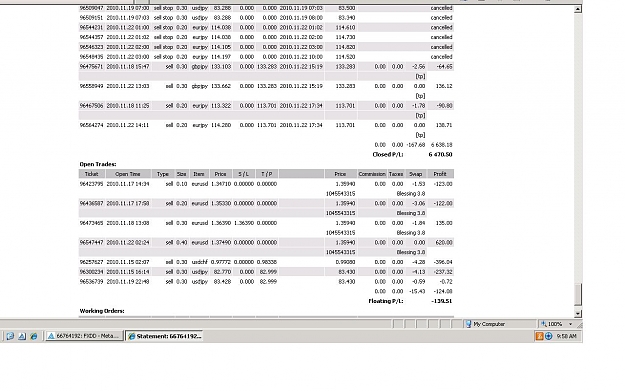Click the Size column header
The height and width of the screenshot is (391, 625).
click(x=182, y=174)
